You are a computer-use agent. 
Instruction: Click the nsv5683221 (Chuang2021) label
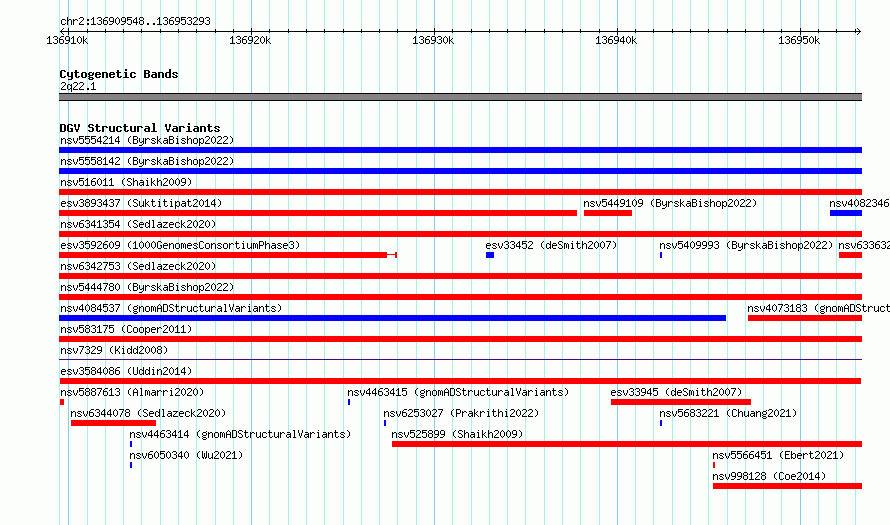tap(728, 413)
